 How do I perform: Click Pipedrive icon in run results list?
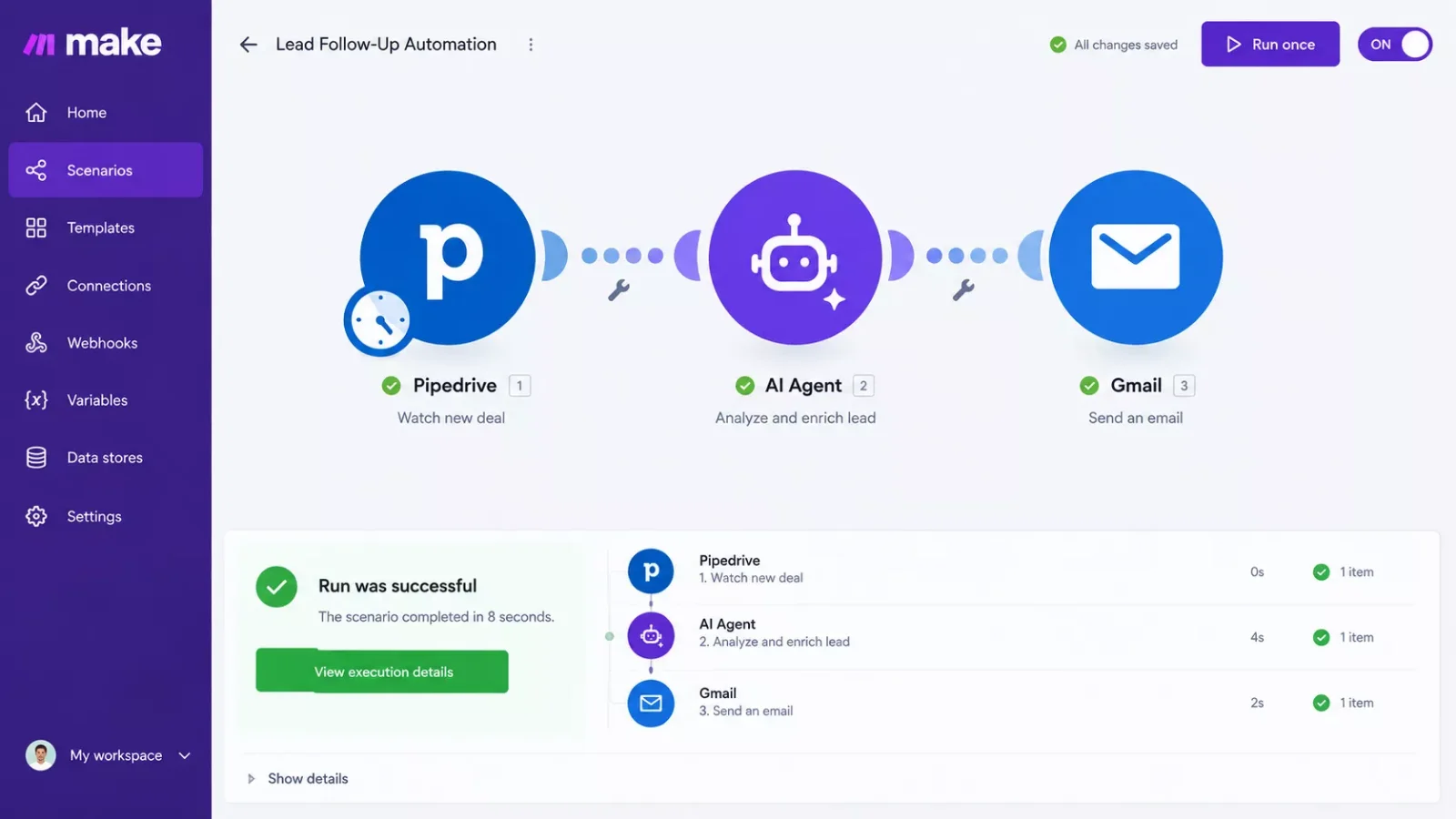(651, 571)
